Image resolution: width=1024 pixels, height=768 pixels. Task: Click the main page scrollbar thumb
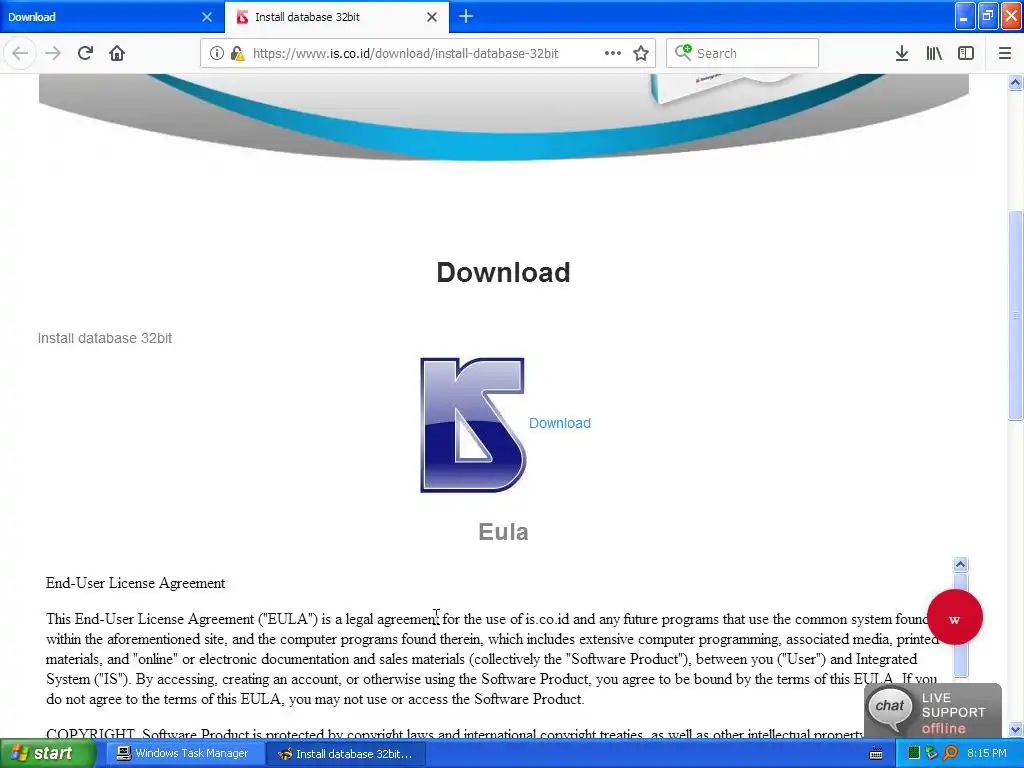(x=1015, y=315)
